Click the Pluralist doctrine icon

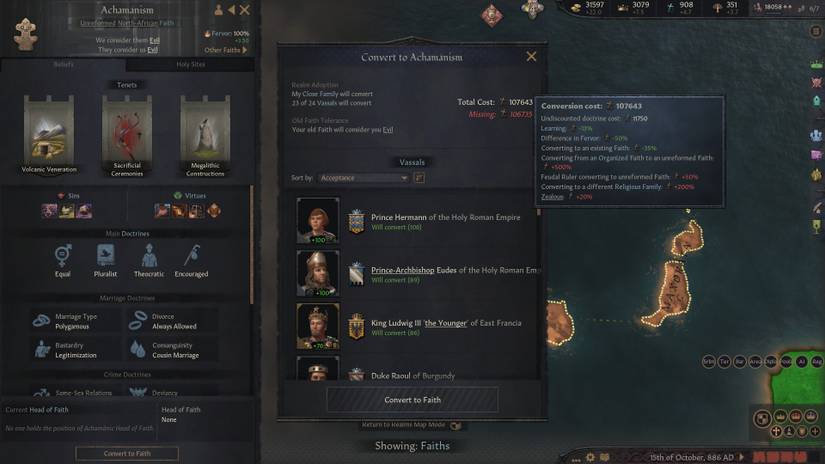(106, 255)
